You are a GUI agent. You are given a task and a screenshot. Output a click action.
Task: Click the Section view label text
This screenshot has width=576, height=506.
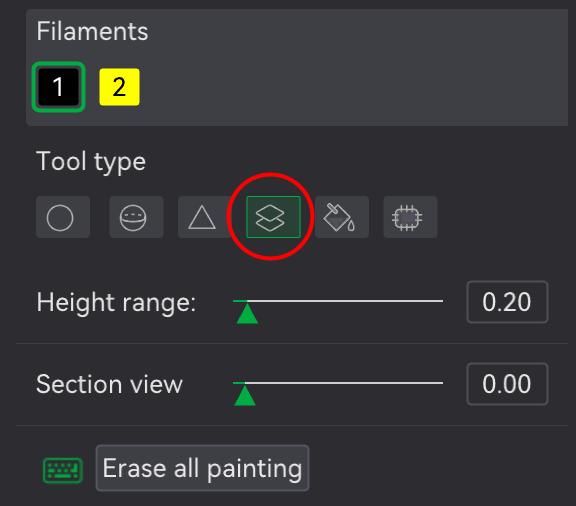(x=109, y=384)
